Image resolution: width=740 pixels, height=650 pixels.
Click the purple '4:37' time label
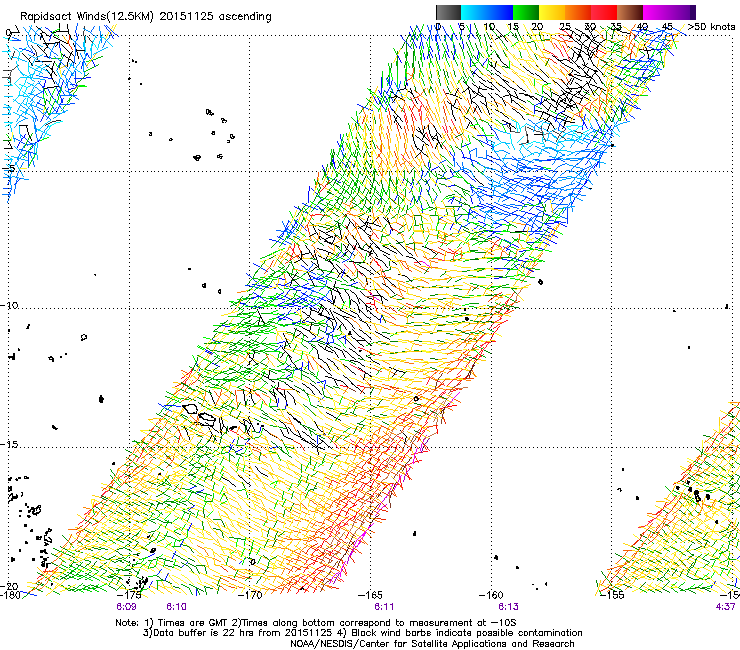pos(725,607)
